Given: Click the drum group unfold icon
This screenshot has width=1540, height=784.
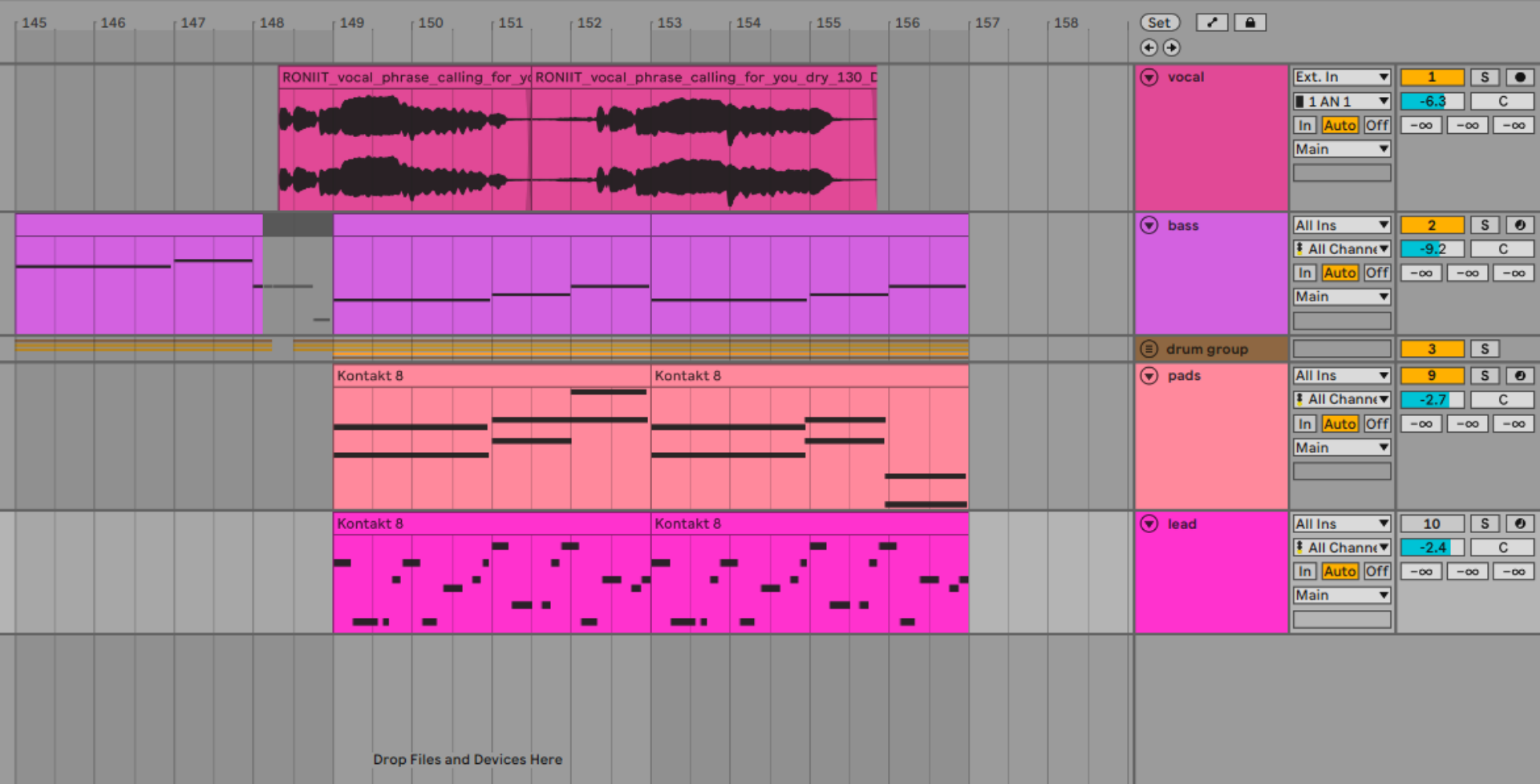Looking at the screenshot, I should [1149, 348].
